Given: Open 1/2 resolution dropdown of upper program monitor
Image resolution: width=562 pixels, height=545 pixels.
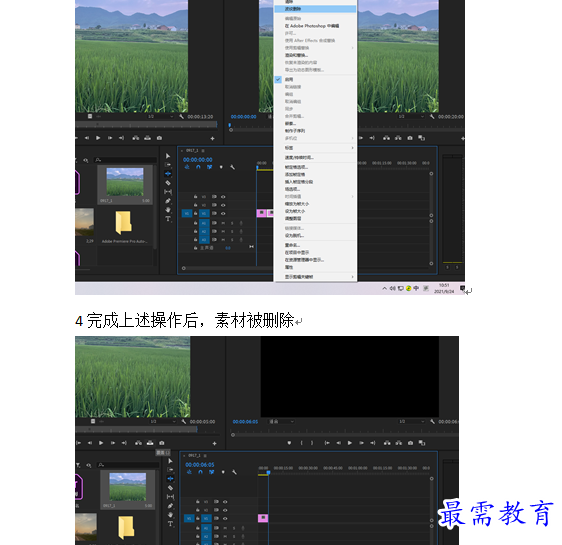Looking at the screenshot, I should point(412,117).
